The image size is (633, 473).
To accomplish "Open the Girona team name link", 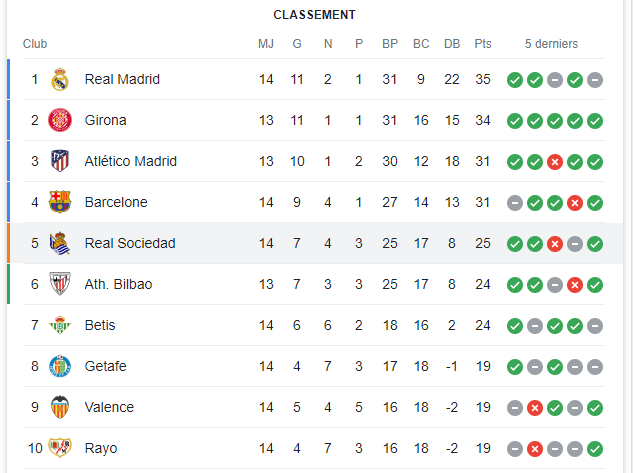I will point(105,120).
